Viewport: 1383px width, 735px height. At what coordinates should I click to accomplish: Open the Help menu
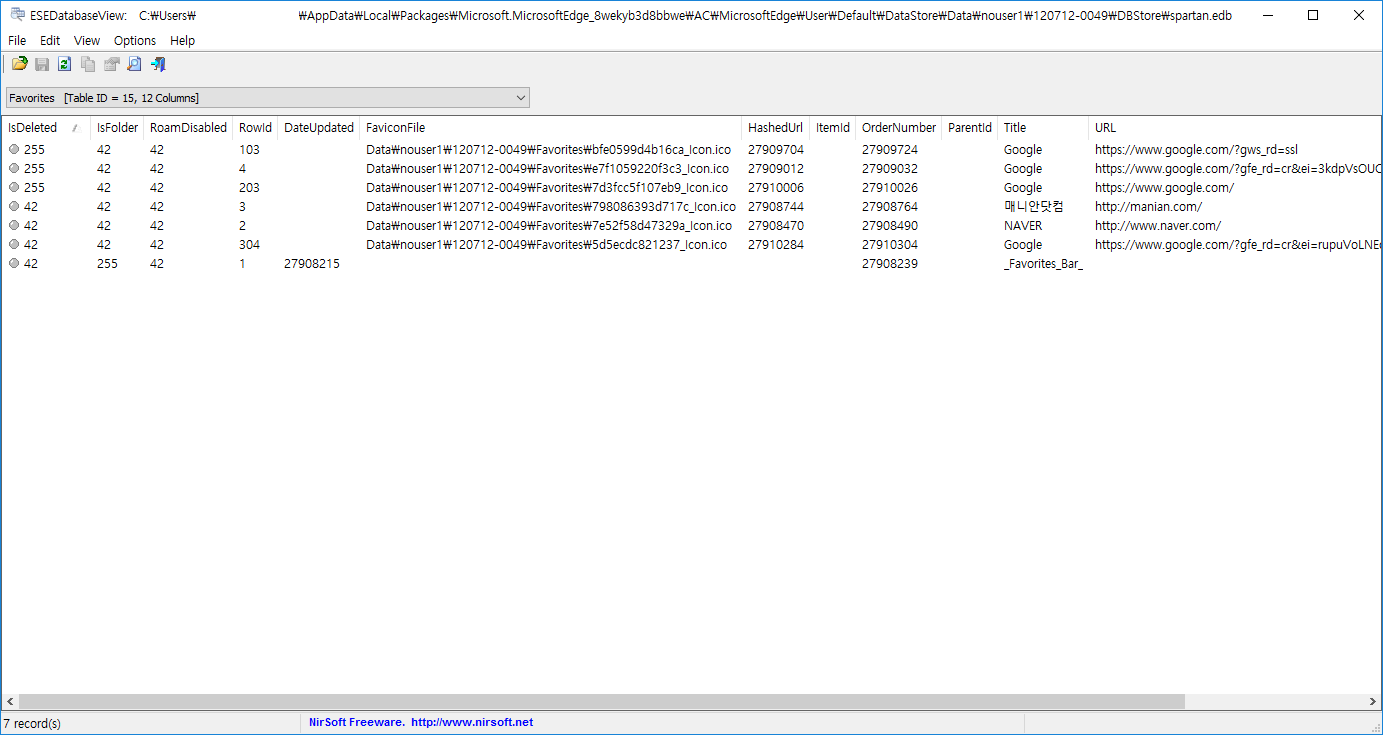pos(183,40)
